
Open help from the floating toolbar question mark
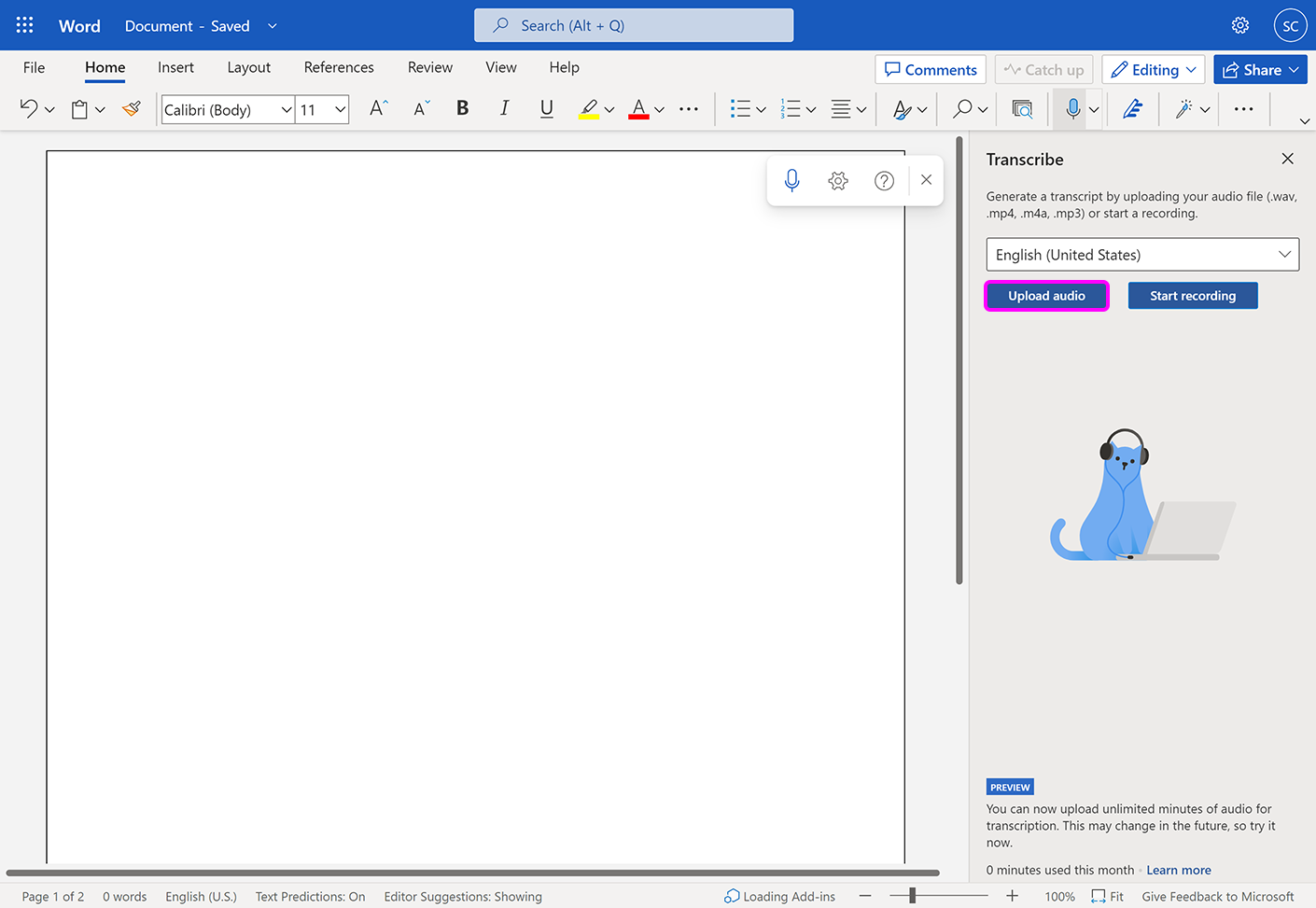click(x=884, y=180)
